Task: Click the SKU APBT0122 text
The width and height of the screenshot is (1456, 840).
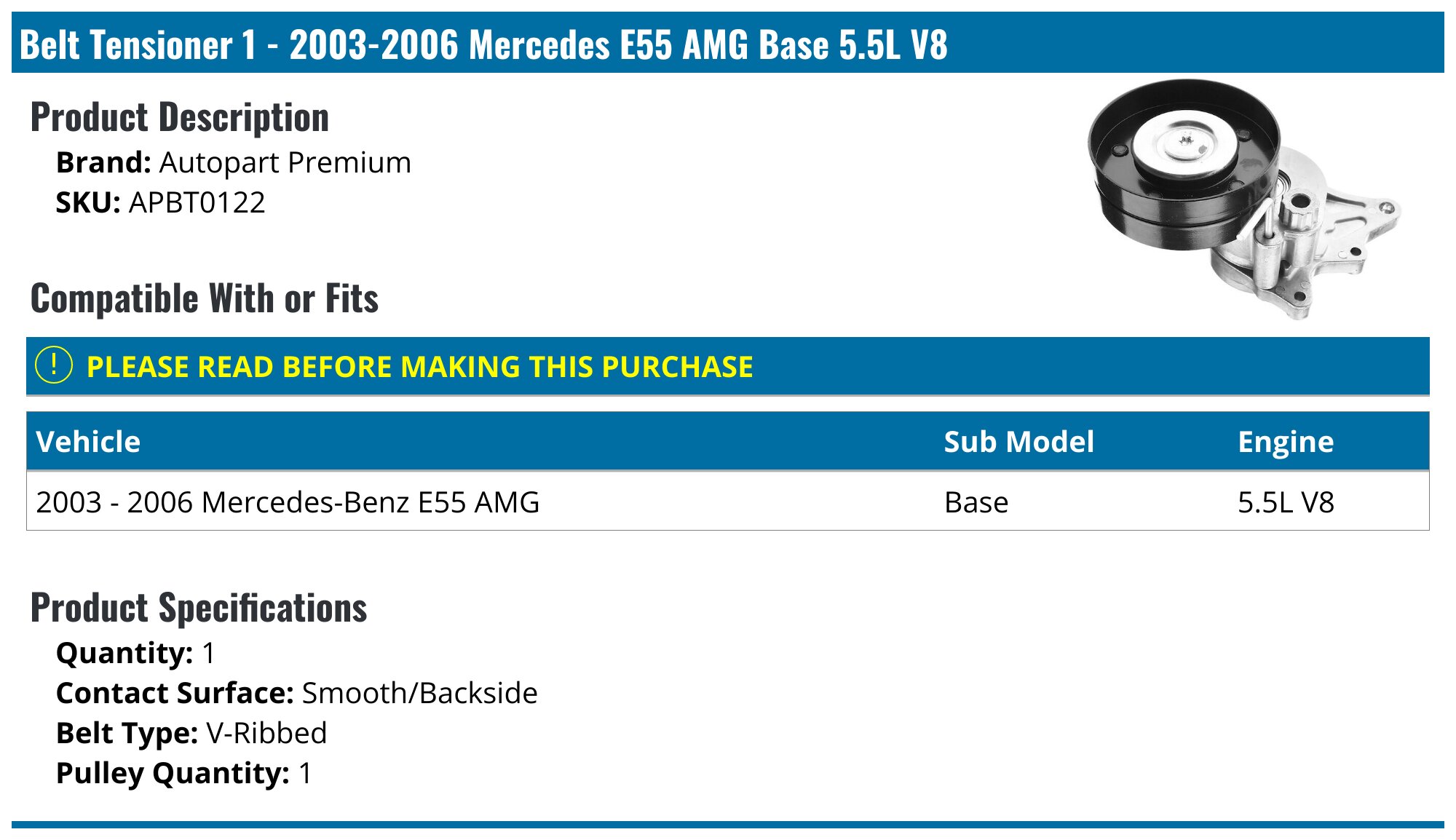Action: [x=161, y=202]
